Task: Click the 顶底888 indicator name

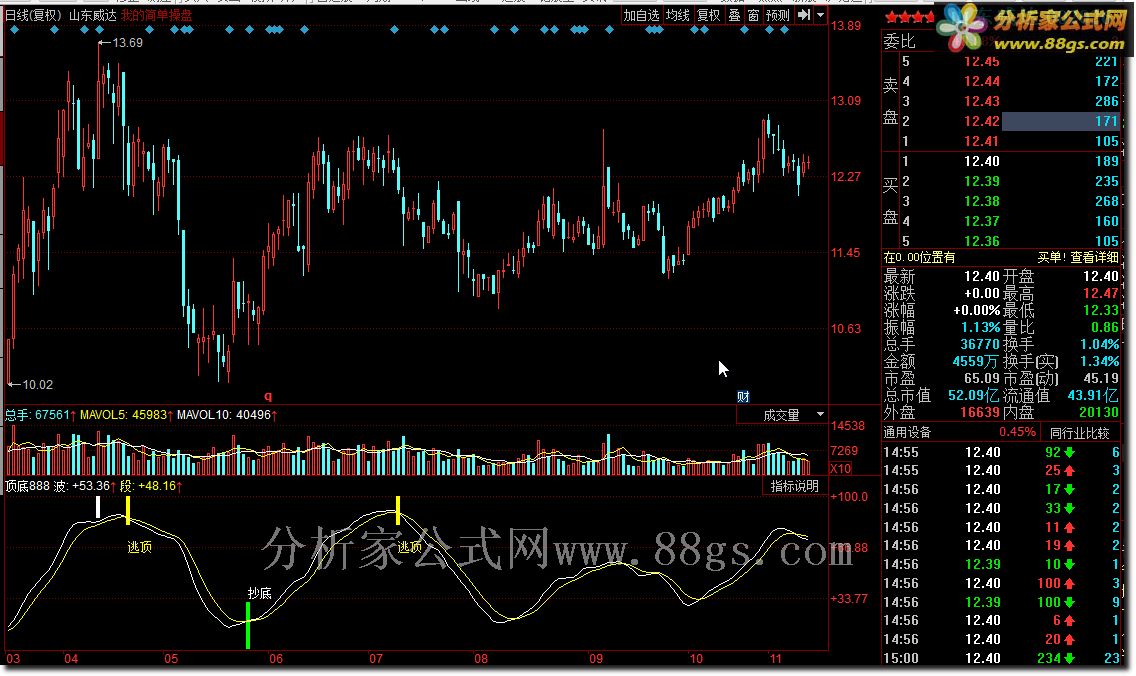Action: tap(28, 485)
